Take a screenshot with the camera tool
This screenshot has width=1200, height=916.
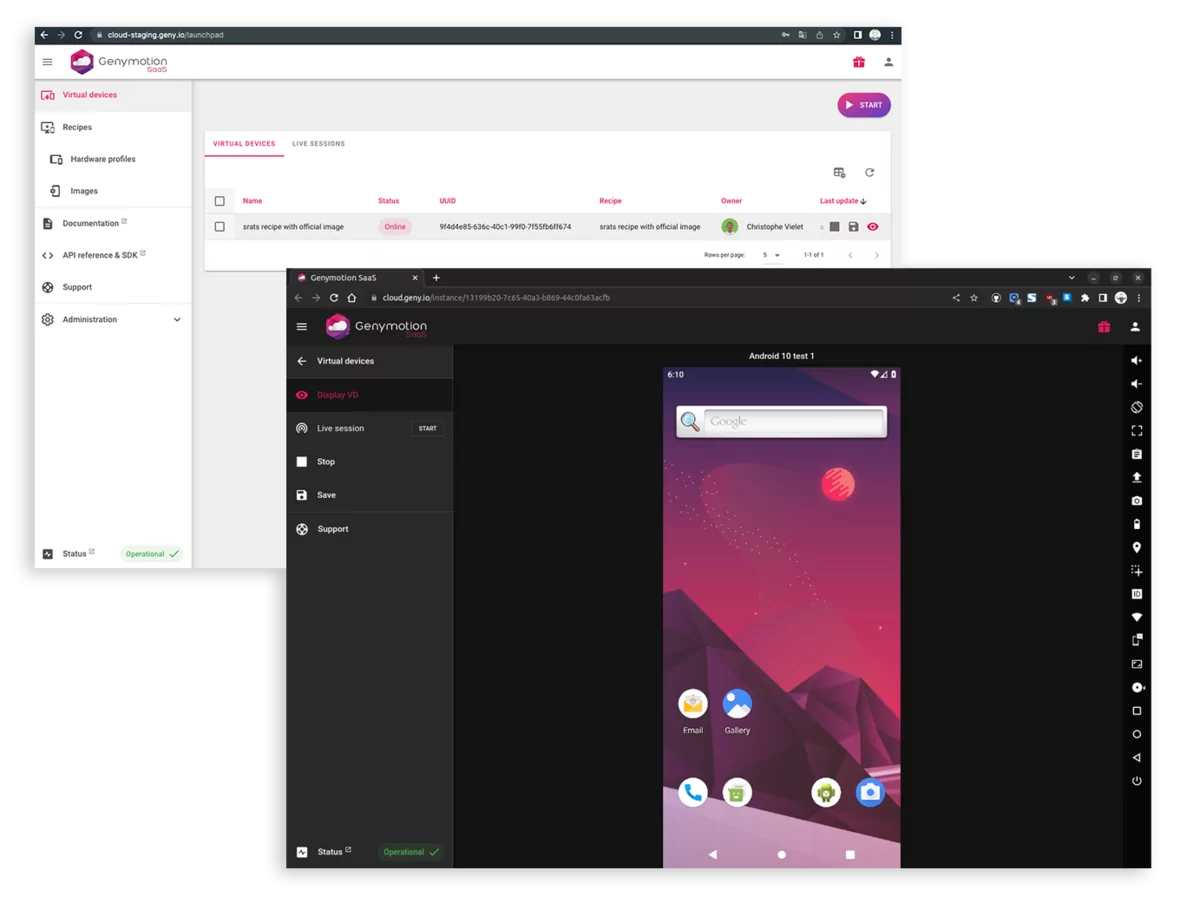pos(1136,501)
